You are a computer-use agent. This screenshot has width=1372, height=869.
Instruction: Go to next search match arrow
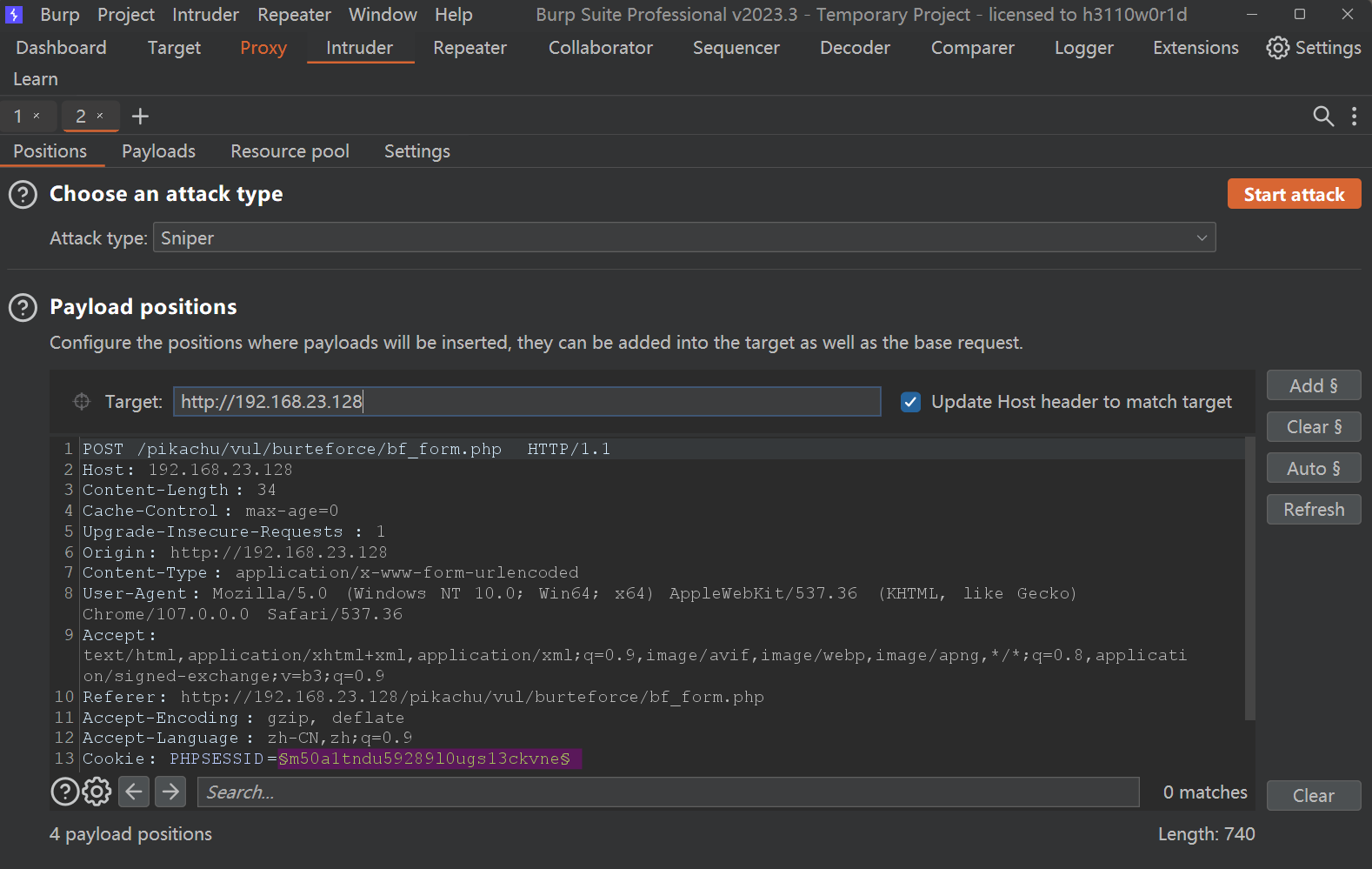(170, 792)
